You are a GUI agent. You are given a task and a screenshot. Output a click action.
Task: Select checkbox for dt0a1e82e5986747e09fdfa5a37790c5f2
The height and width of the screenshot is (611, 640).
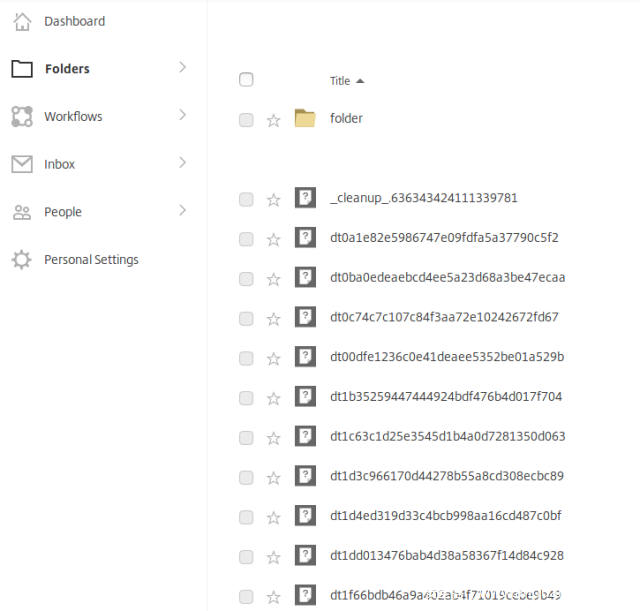246,239
